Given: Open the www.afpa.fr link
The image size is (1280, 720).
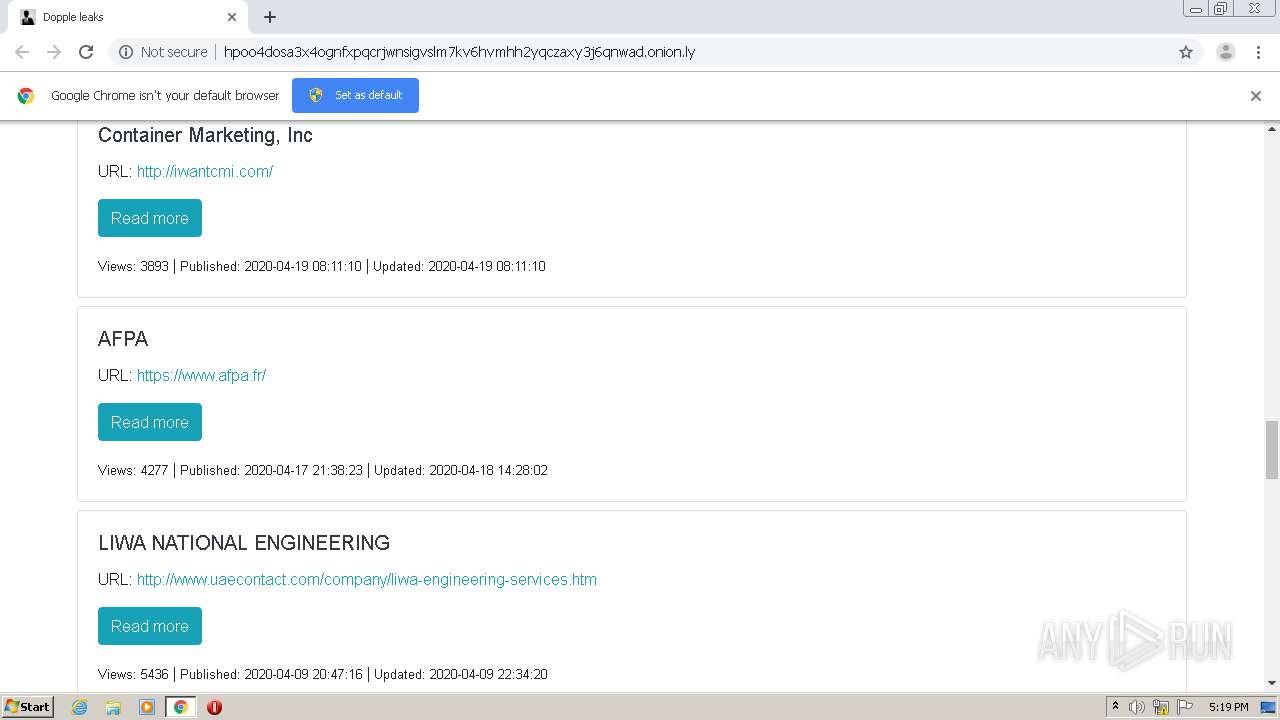Looking at the screenshot, I should click(x=201, y=375).
